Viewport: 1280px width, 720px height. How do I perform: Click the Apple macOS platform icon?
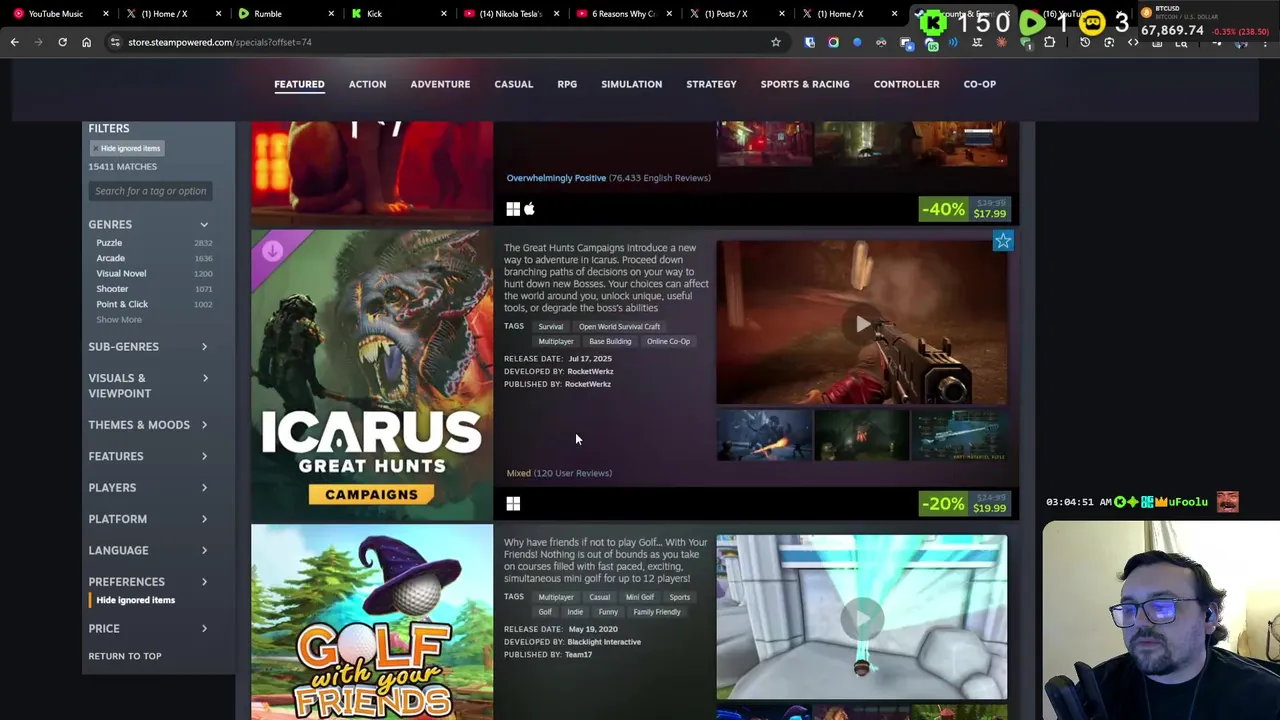pyautogui.click(x=529, y=208)
